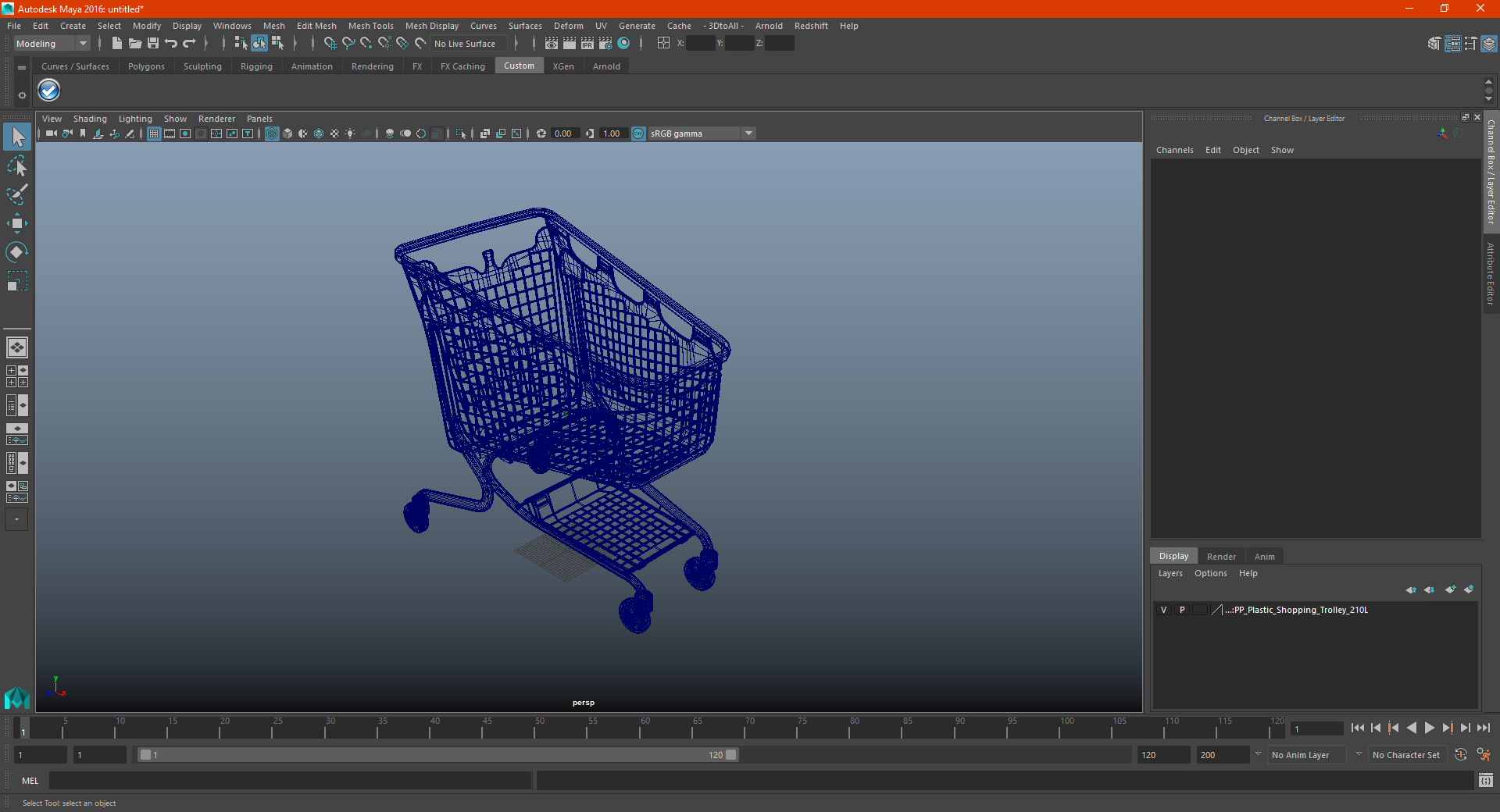Click the No Live Surface field
The height and width of the screenshot is (812, 1500).
(470, 44)
